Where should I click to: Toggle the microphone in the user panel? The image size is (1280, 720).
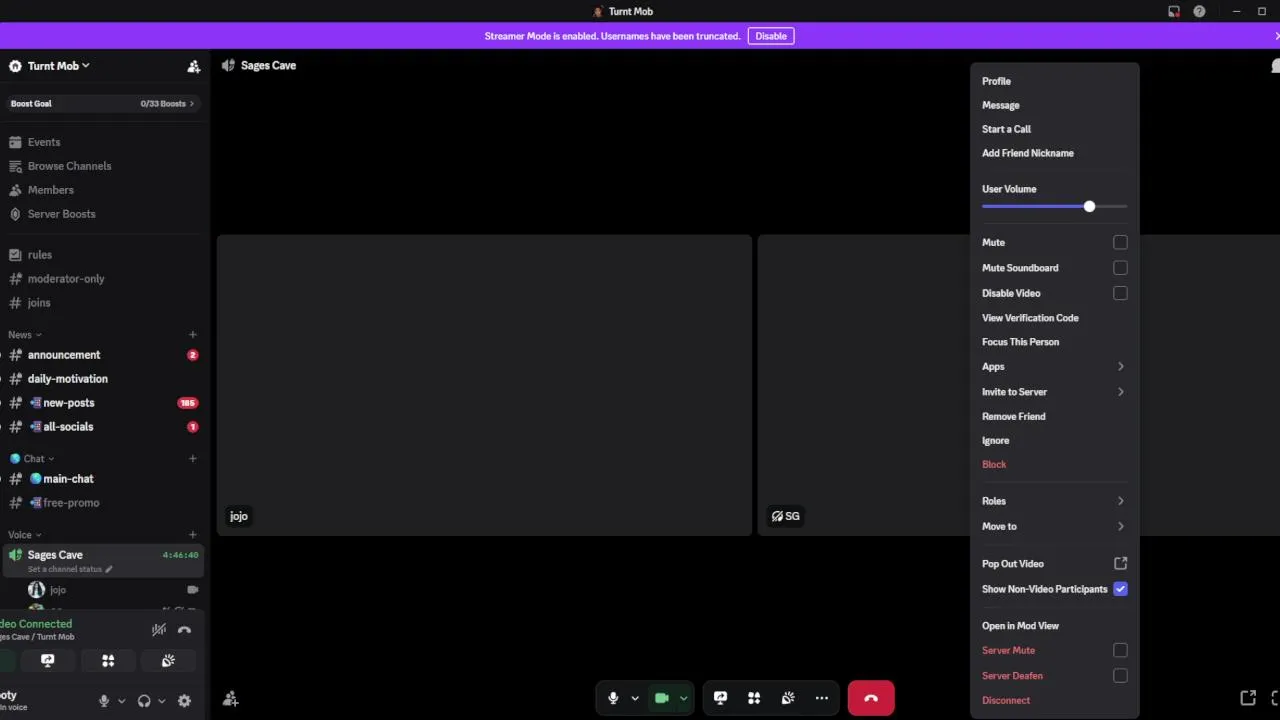[104, 701]
